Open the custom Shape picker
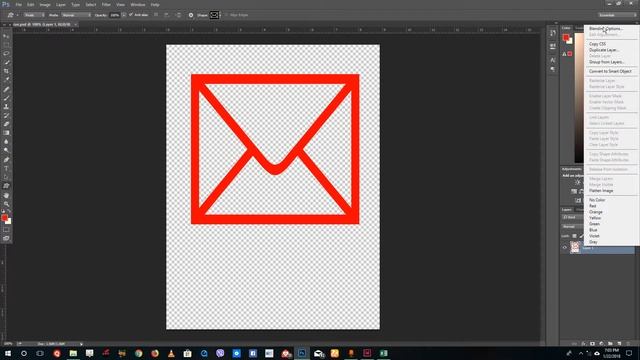 (x=214, y=15)
